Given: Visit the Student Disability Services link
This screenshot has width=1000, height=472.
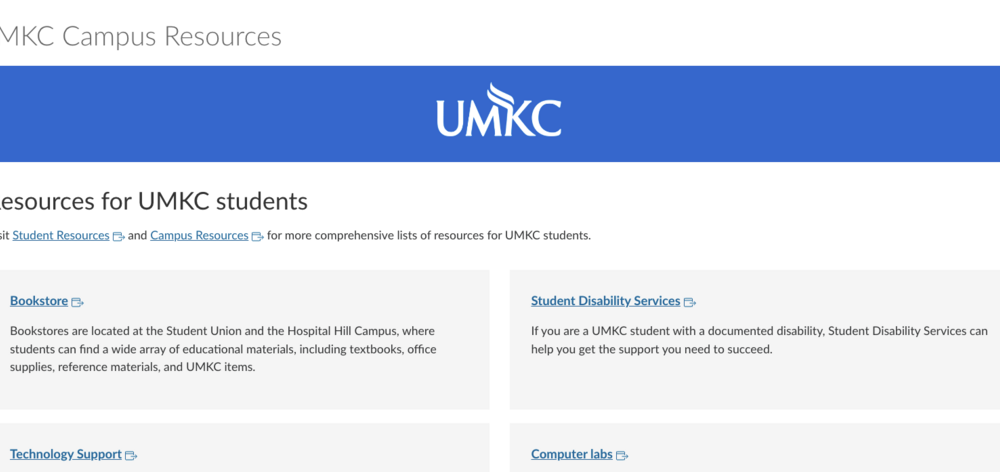Looking at the screenshot, I should (x=605, y=301).
